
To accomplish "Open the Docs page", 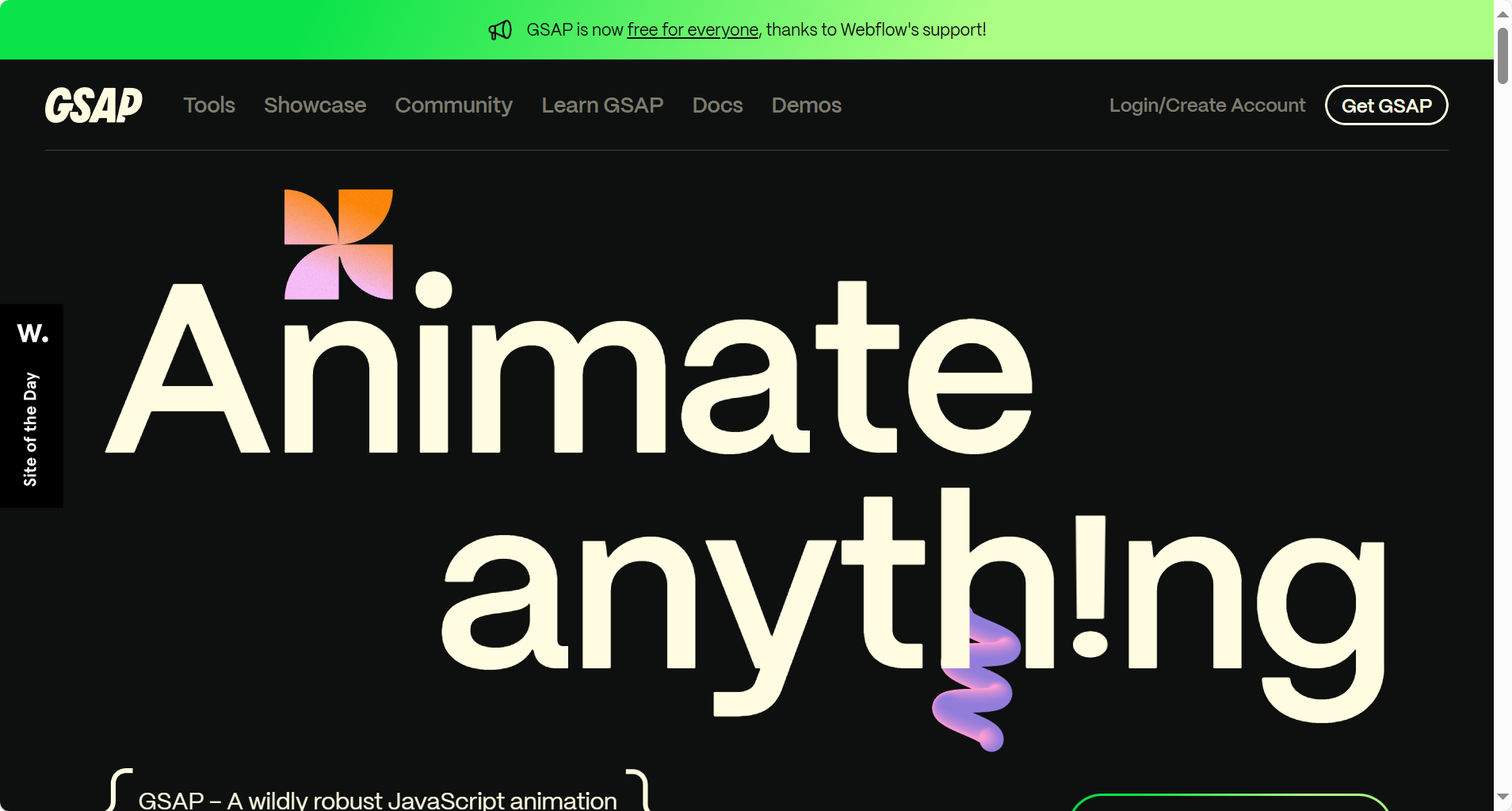I will tap(717, 105).
